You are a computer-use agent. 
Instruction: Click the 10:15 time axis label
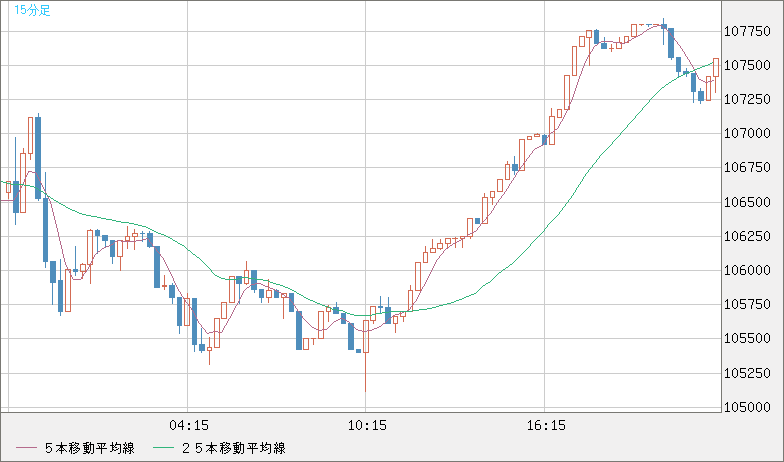367,426
